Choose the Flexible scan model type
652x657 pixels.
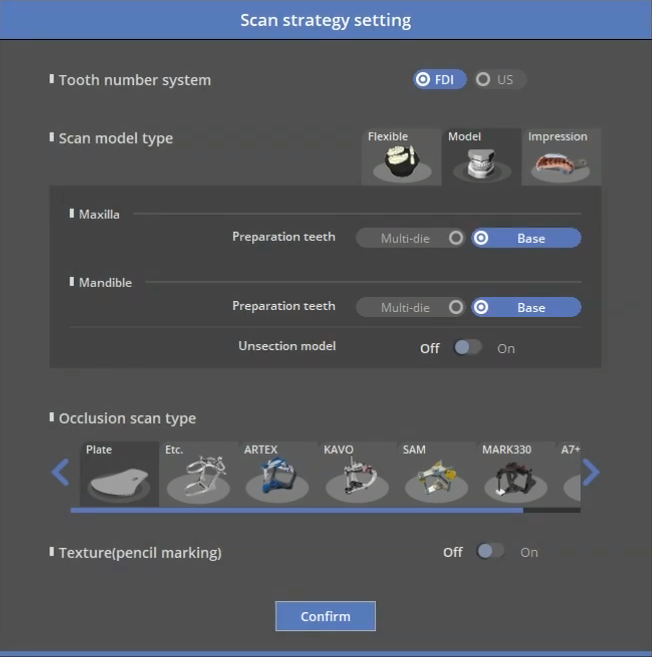[401, 157]
